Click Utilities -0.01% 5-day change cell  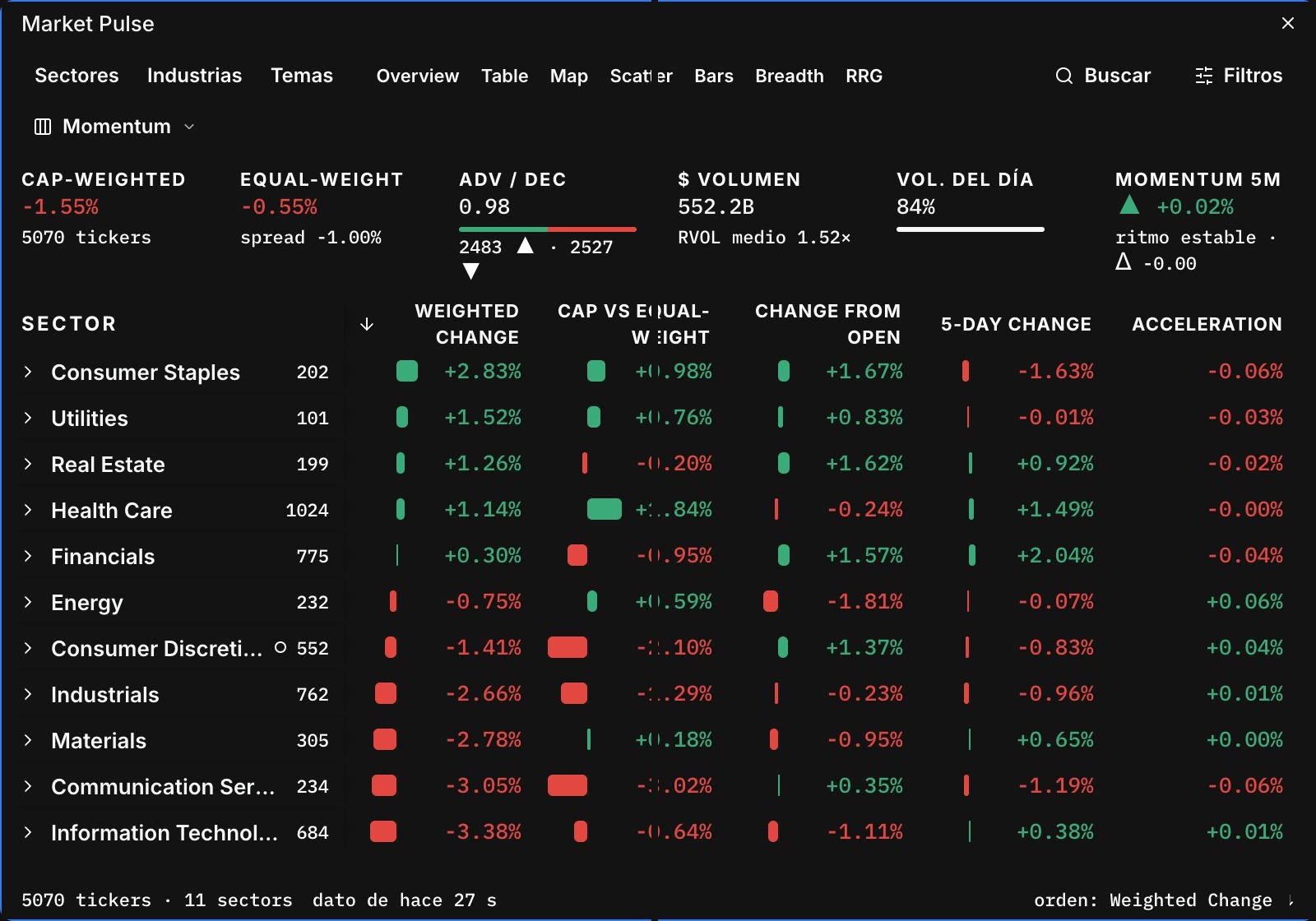pyautogui.click(x=1055, y=418)
